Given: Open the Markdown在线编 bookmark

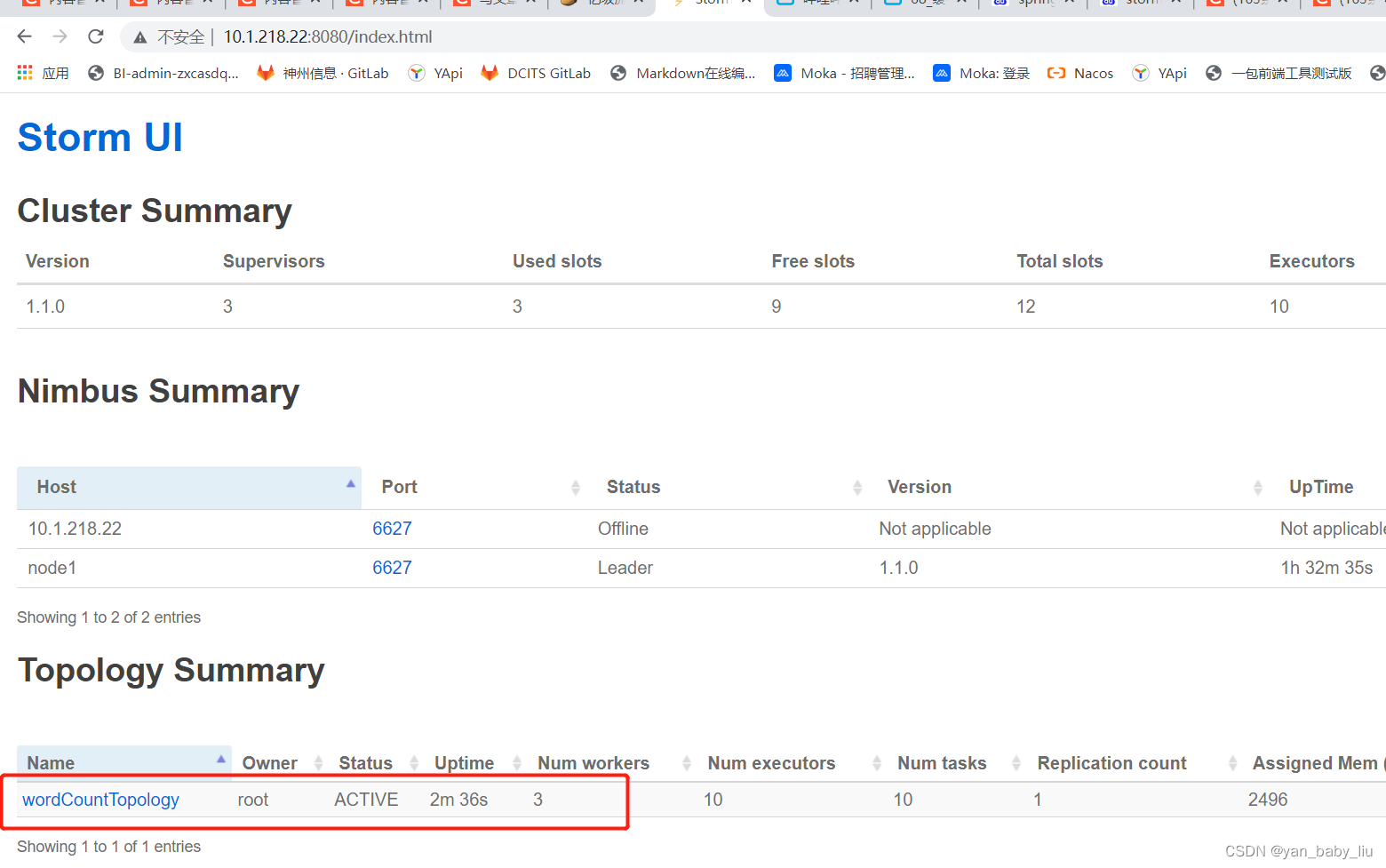Looking at the screenshot, I should pyautogui.click(x=682, y=73).
